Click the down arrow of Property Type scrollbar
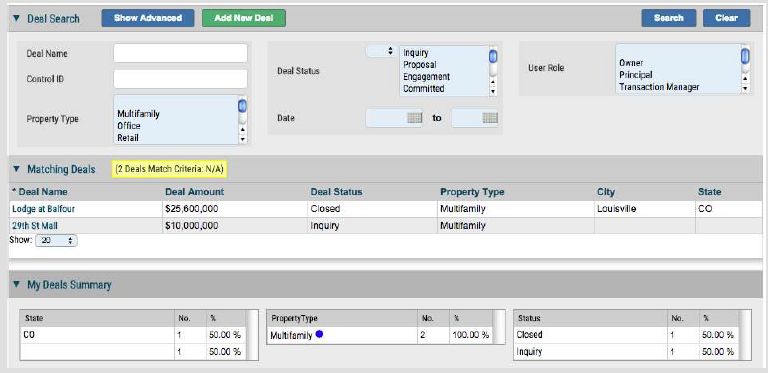The image size is (768, 373). click(242, 140)
